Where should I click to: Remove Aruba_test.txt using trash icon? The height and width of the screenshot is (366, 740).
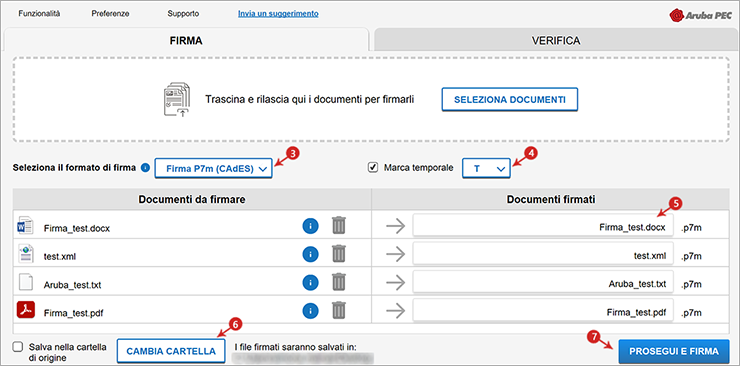tap(338, 283)
